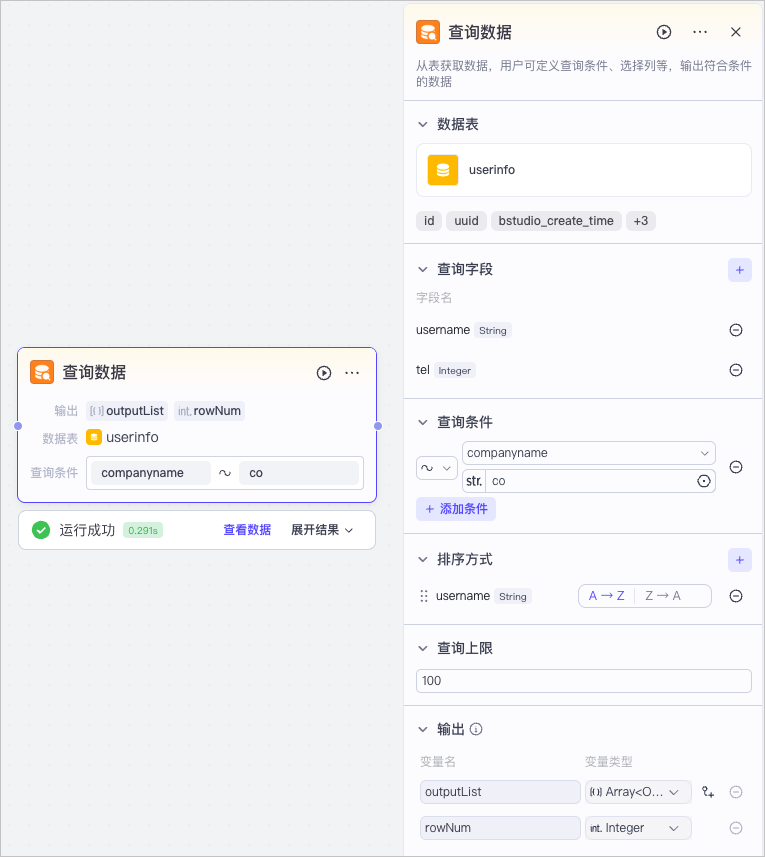Screen dimensions: 765x857
Task: Click the id column tag
Action: pyautogui.click(x=429, y=221)
